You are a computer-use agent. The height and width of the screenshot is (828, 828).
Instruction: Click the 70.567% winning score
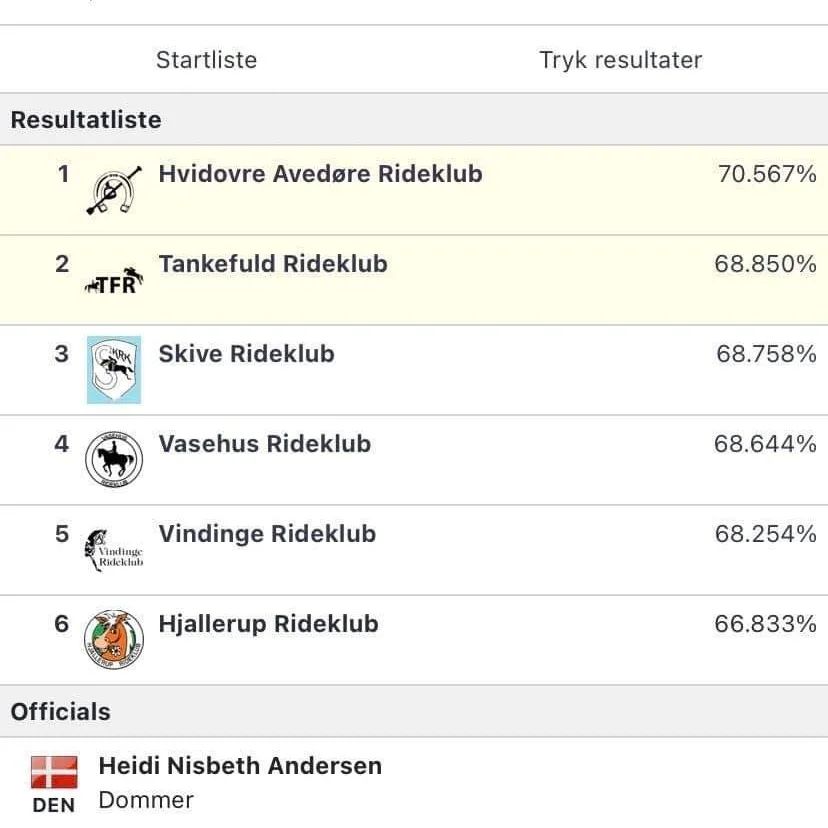(767, 174)
